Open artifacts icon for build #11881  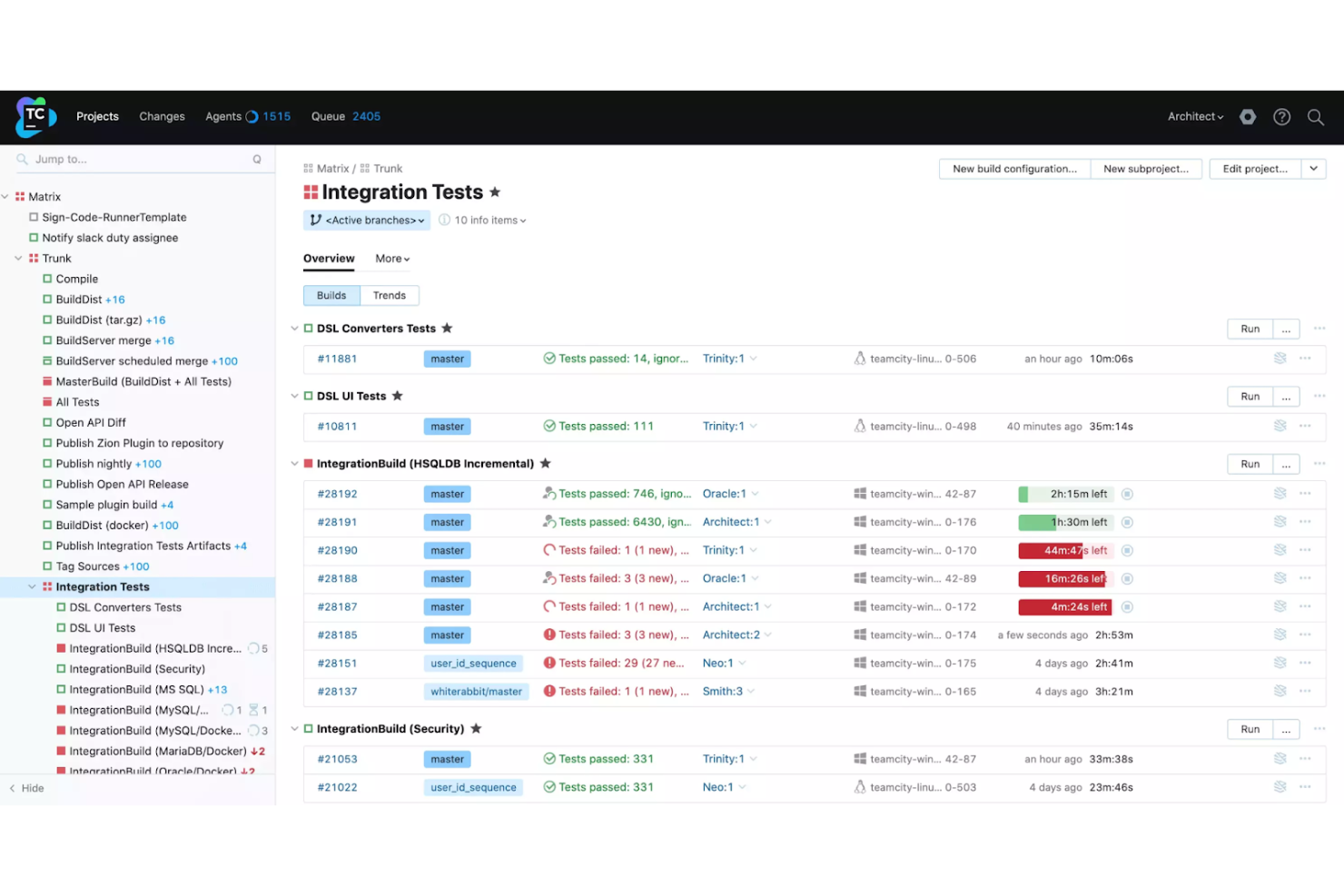1280,359
